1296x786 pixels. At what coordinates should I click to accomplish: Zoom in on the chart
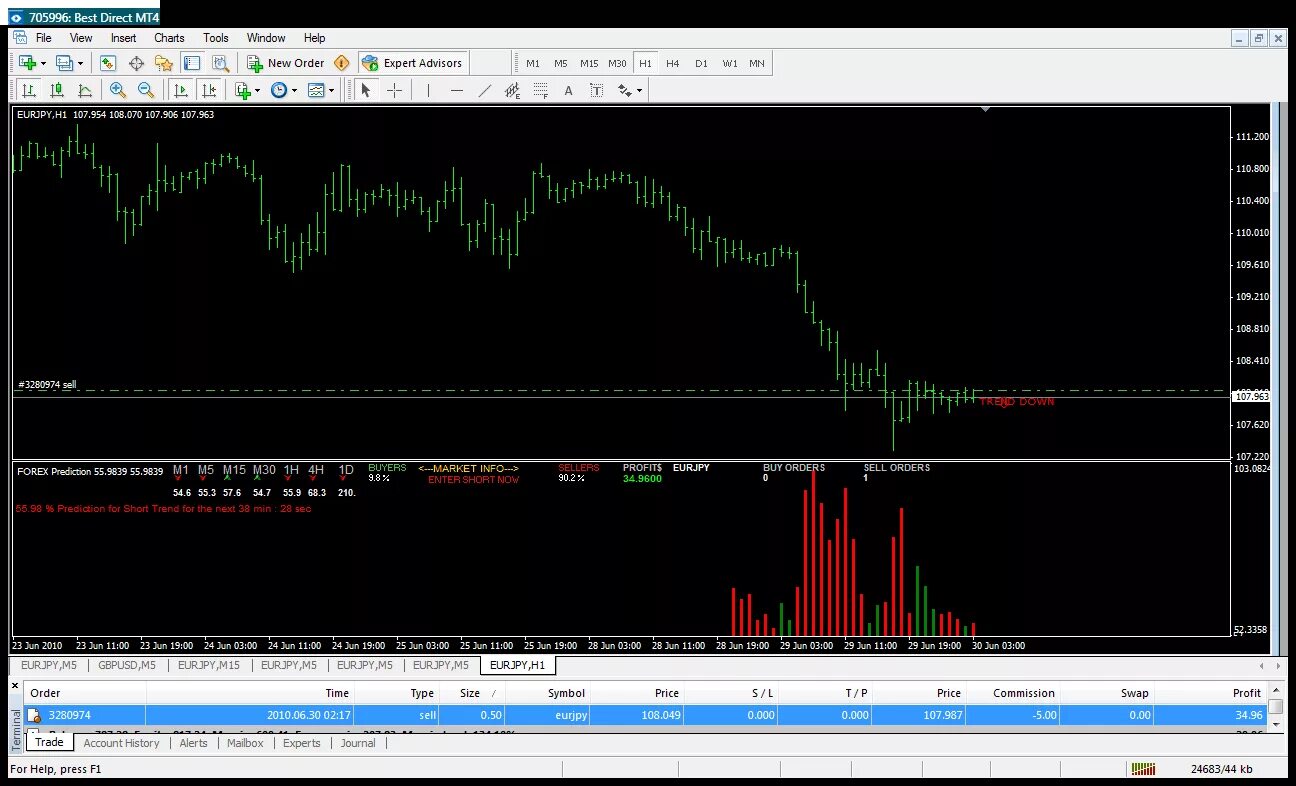click(x=118, y=90)
